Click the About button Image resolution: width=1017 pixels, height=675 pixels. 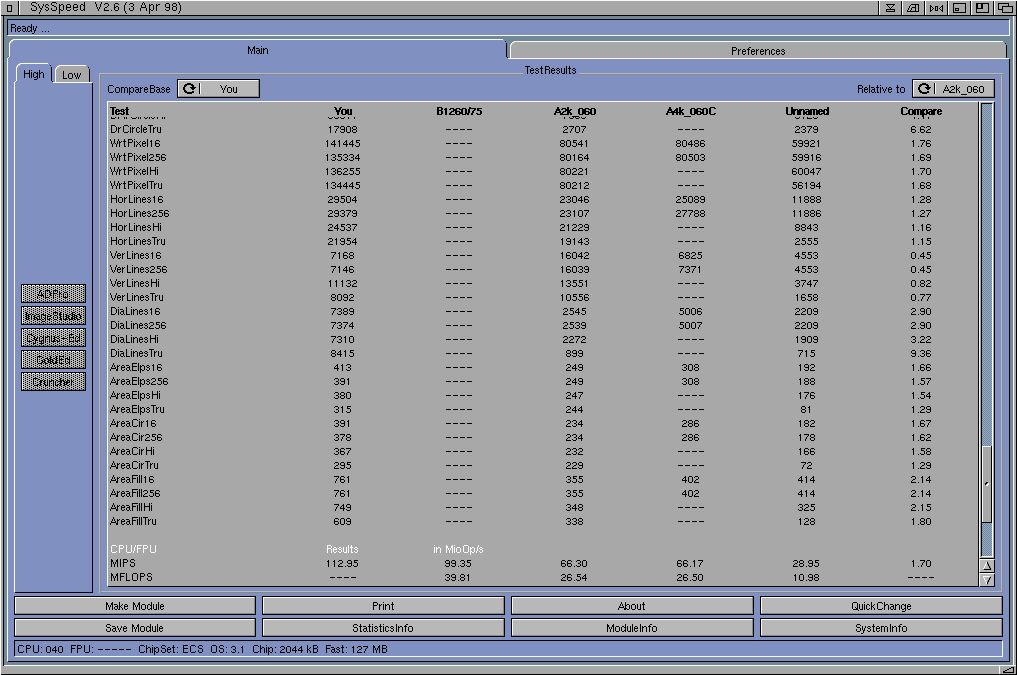632,606
